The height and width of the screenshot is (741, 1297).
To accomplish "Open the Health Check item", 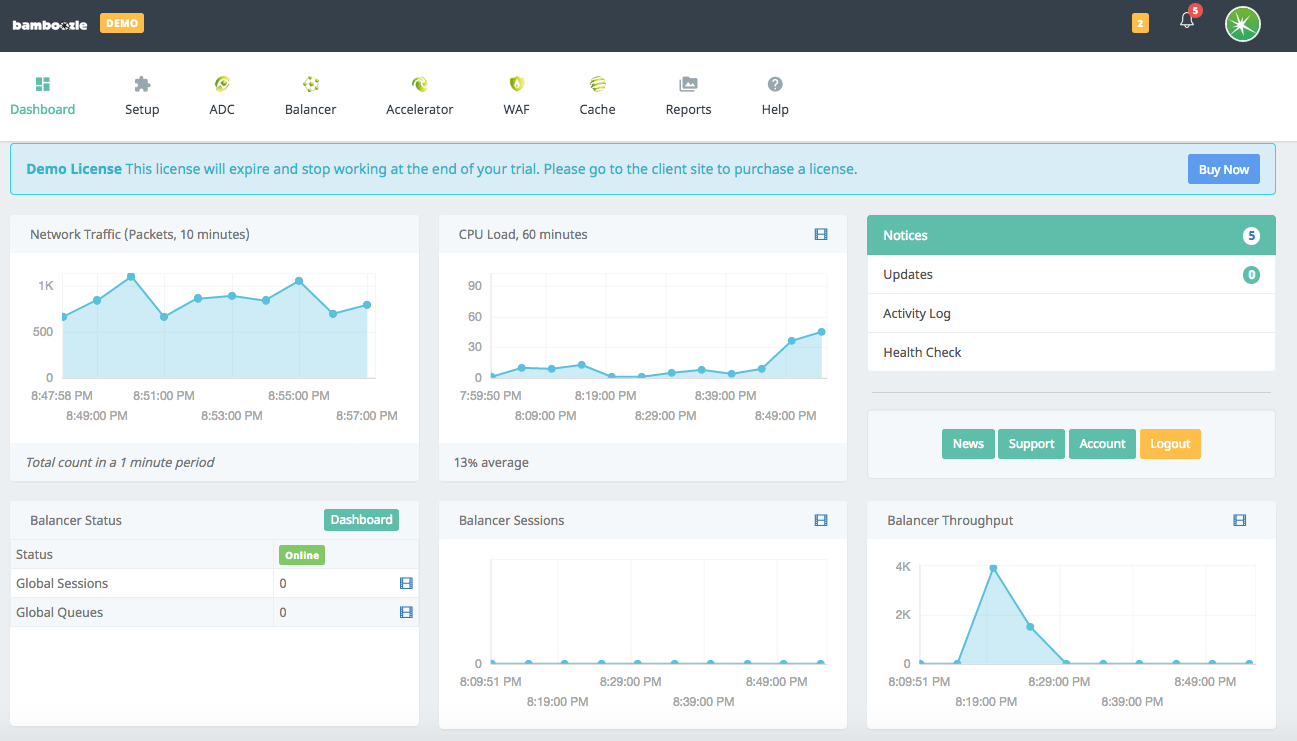I will pyautogui.click(x=1071, y=352).
